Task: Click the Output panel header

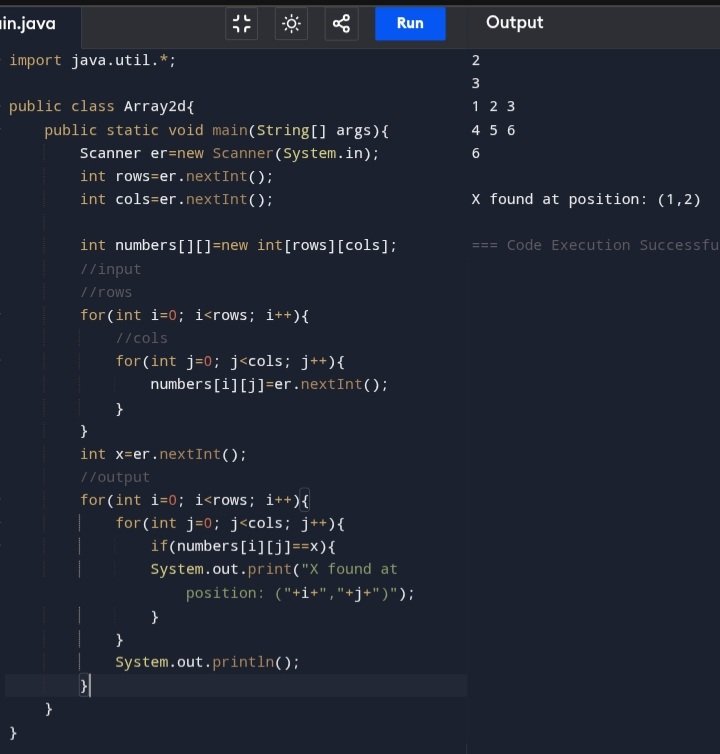Action: pyautogui.click(x=514, y=23)
